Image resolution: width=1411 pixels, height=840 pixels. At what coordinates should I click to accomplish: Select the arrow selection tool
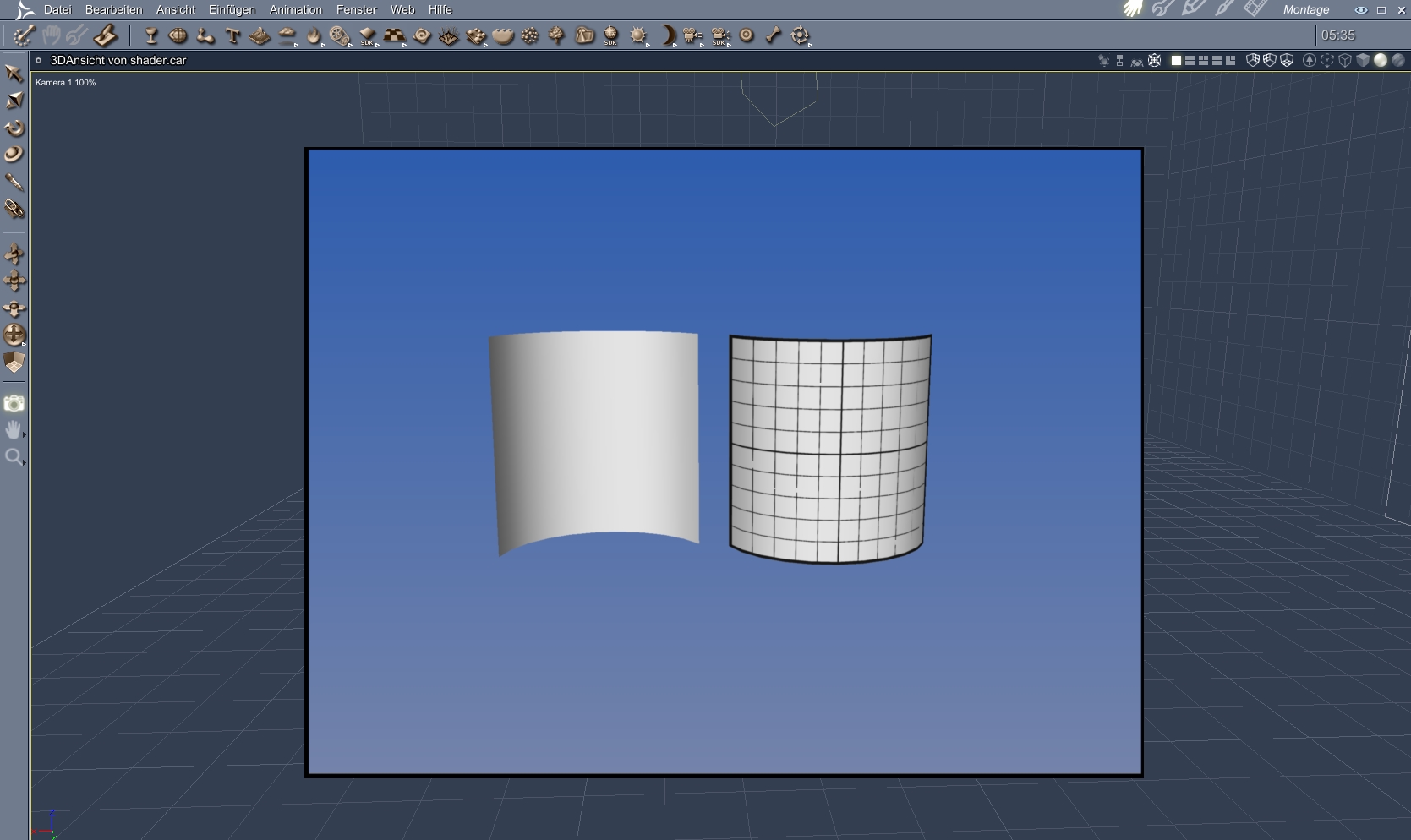pos(14,74)
